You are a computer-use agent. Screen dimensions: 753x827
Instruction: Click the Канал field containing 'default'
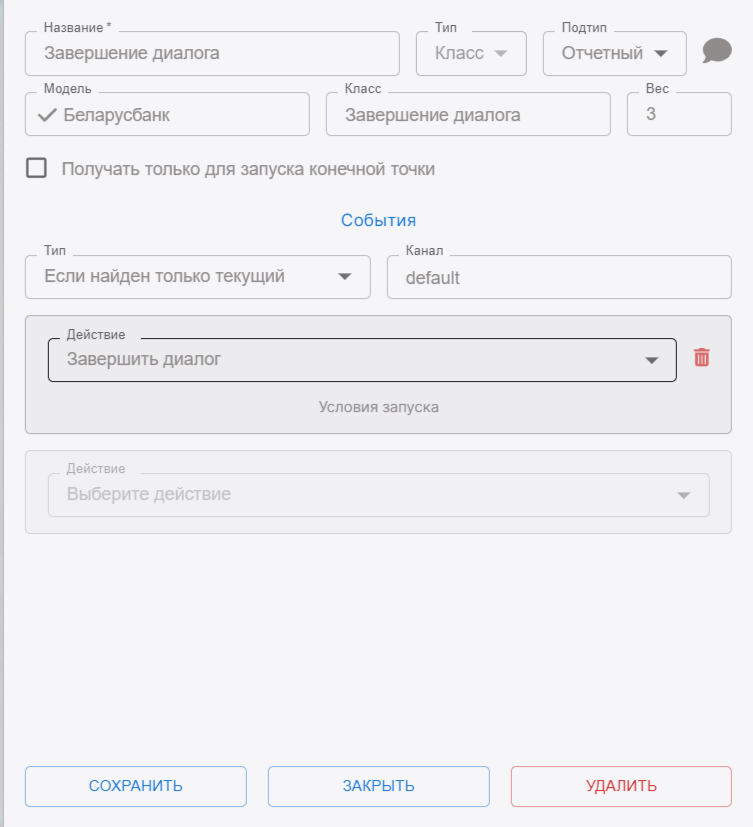click(x=559, y=278)
